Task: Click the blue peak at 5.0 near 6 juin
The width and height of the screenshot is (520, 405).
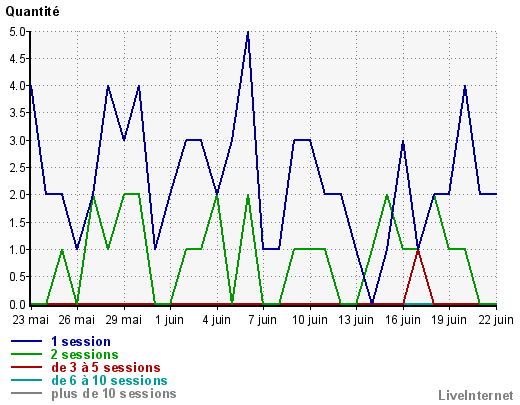Action: click(x=248, y=32)
